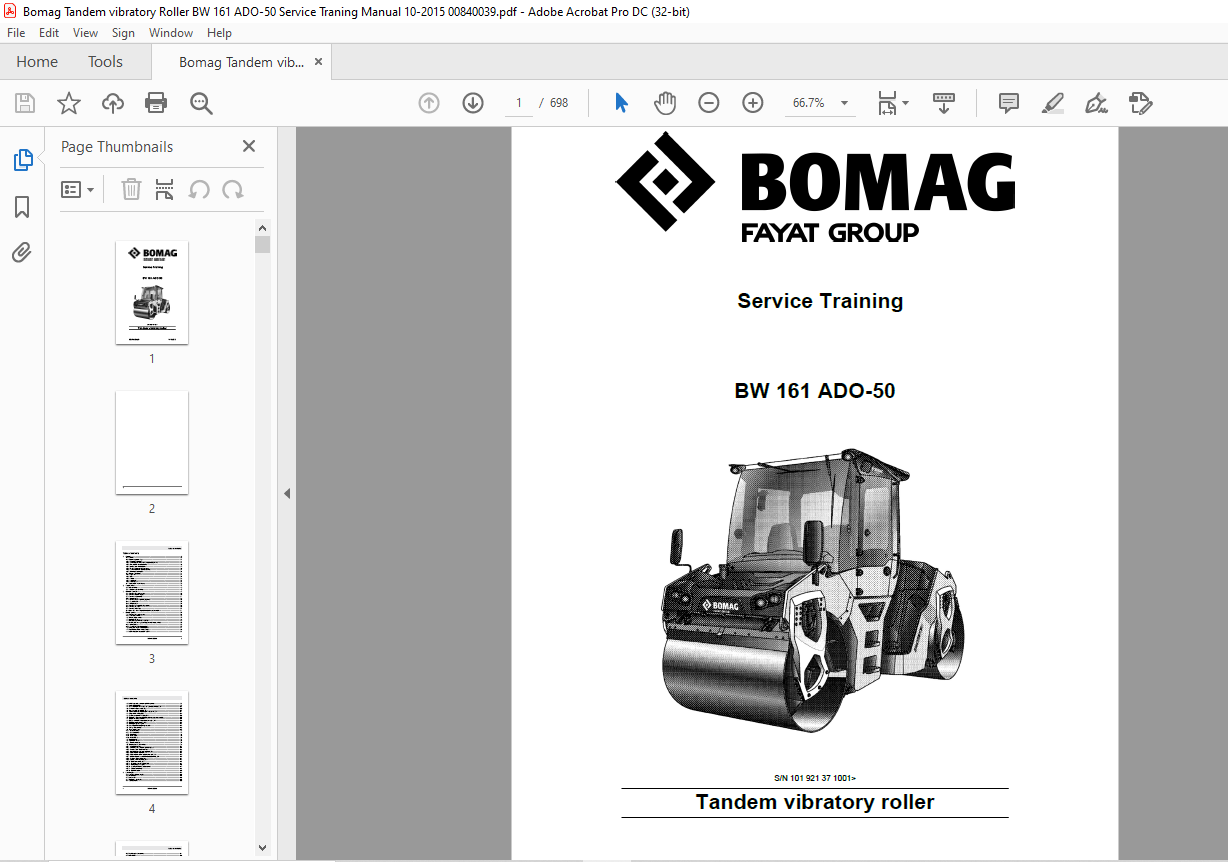
Task: Collapse the navigation pane with the arrow
Action: (x=287, y=493)
